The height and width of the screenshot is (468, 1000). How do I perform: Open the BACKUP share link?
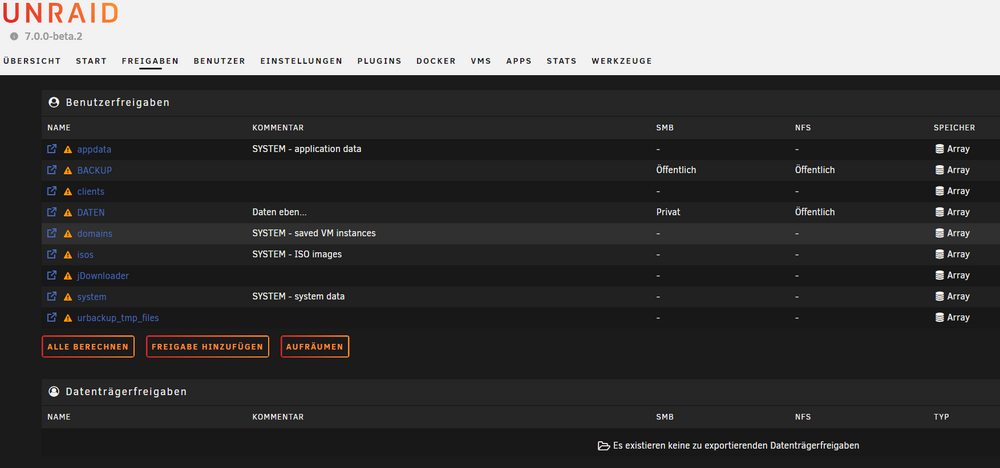pyautogui.click(x=94, y=170)
